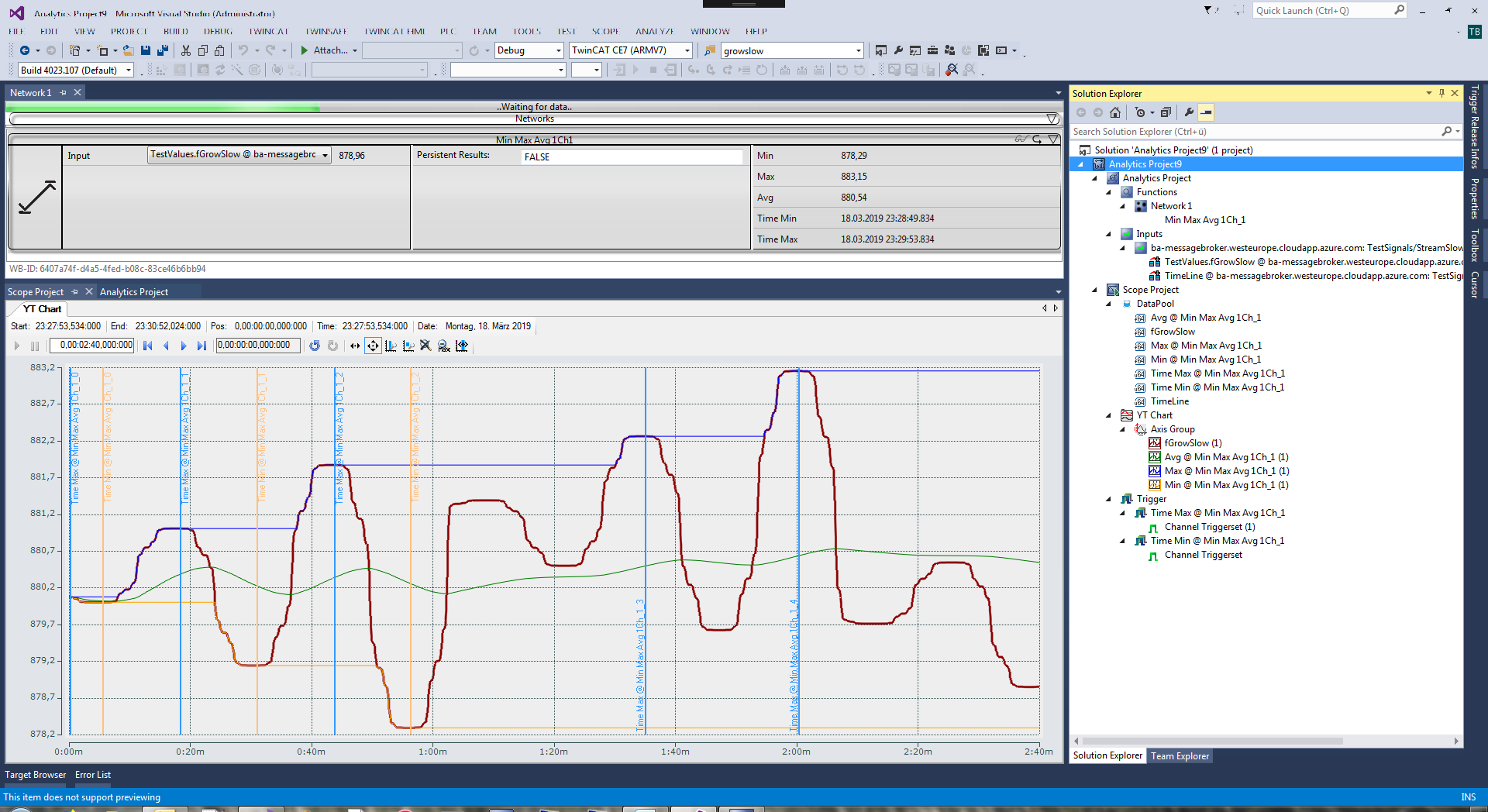Open the growslow target dropdown

click(858, 50)
